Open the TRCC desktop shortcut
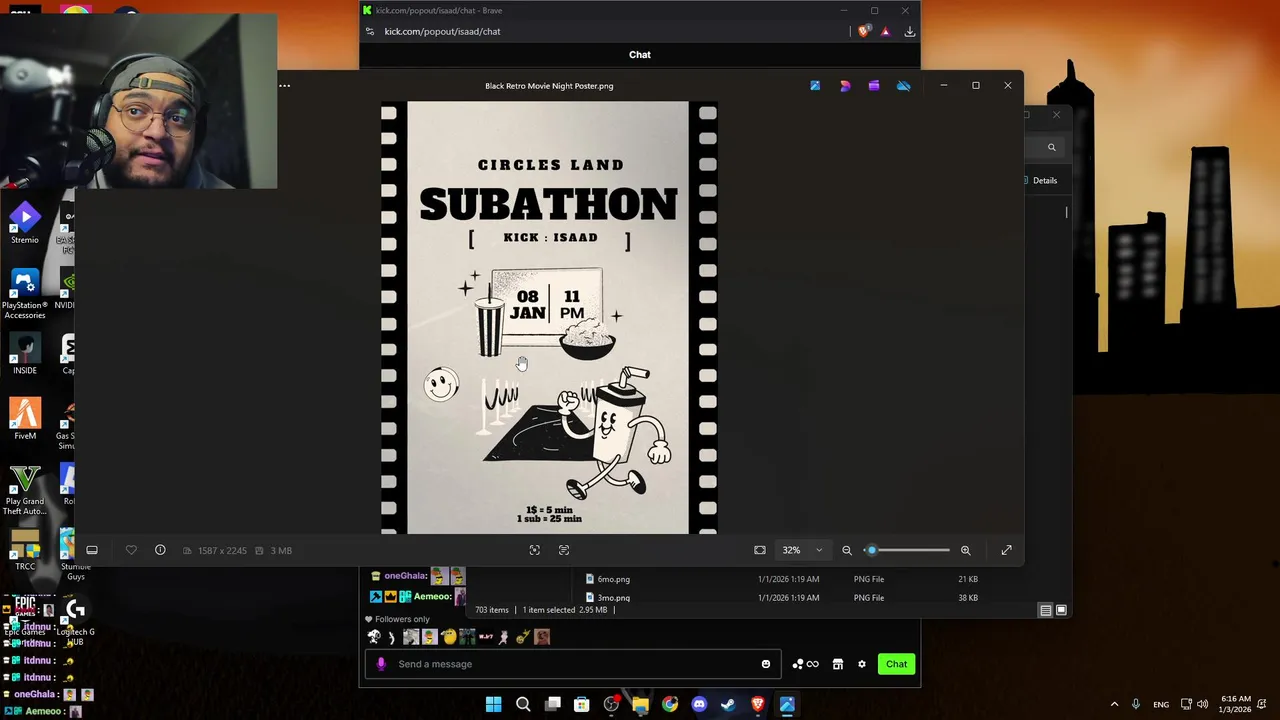This screenshot has width=1280, height=720. point(25,550)
